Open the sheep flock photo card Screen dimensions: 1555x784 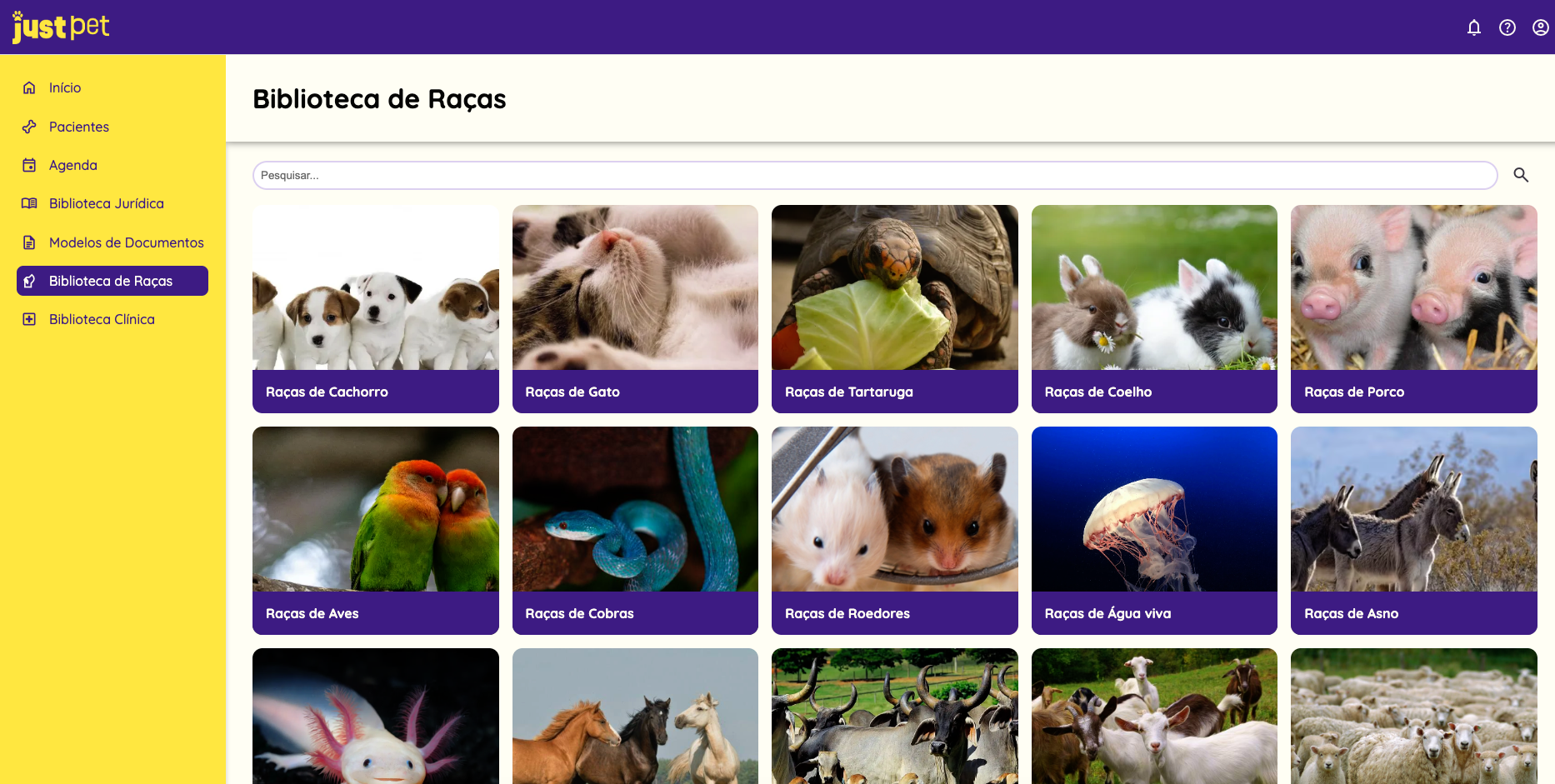click(1414, 717)
